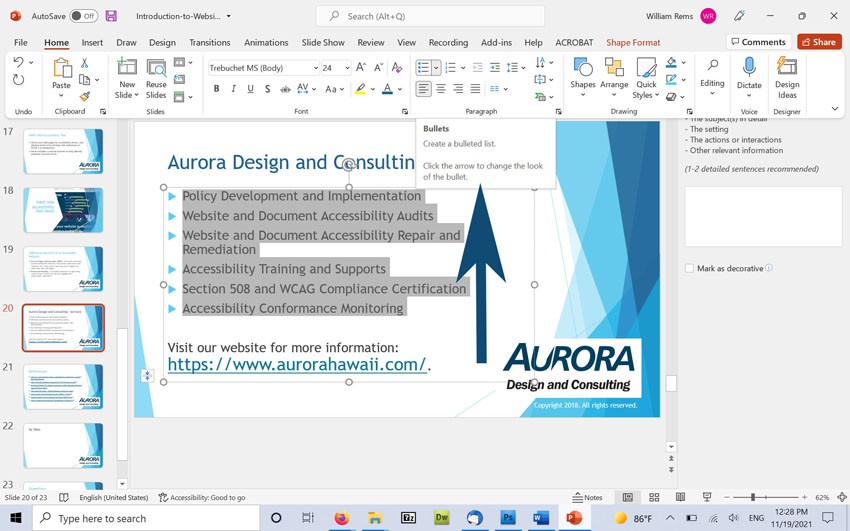Open the Change Case Aa dropdown
The width and height of the screenshot is (850, 531).
(x=334, y=89)
